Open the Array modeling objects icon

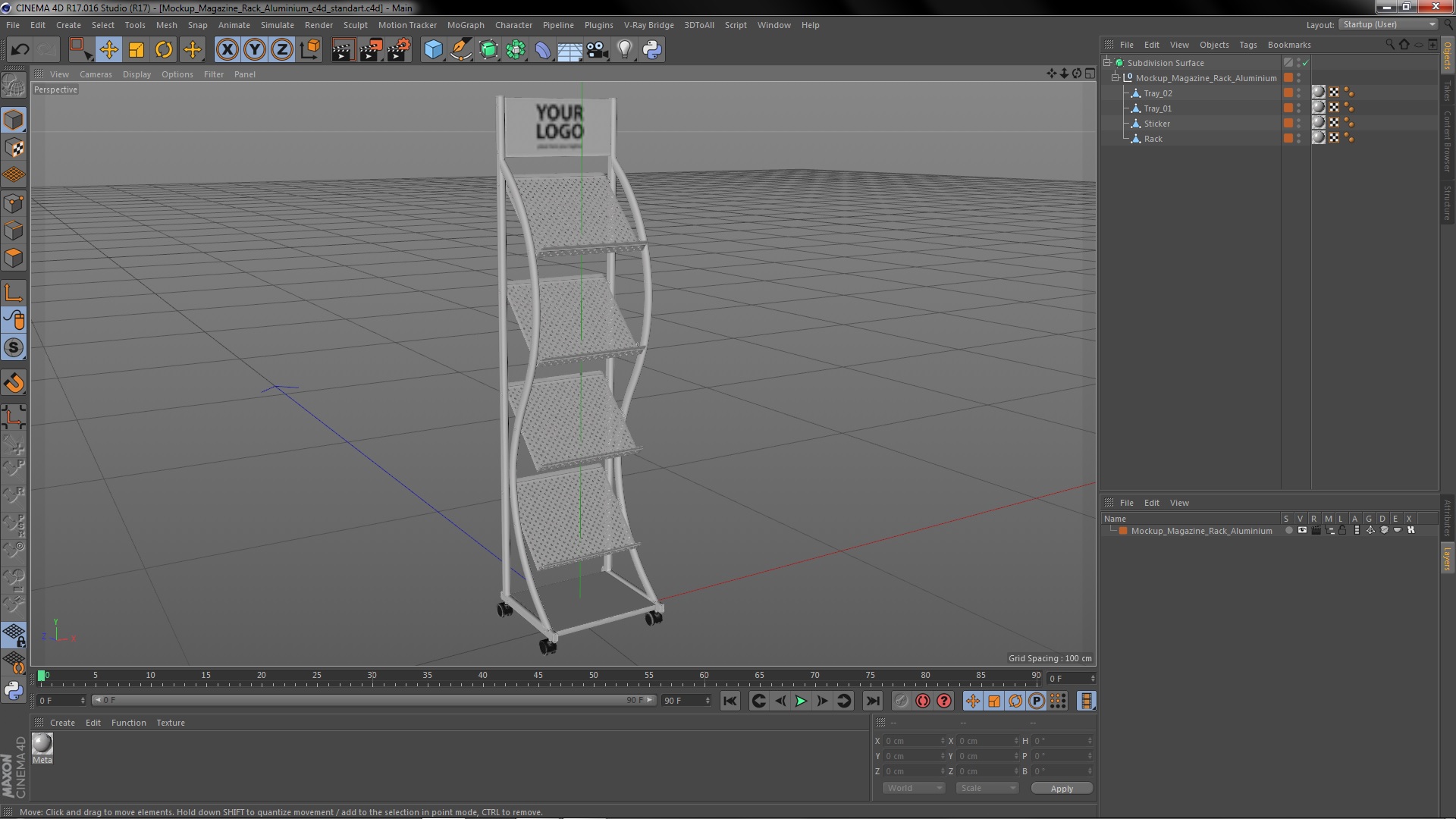click(516, 50)
